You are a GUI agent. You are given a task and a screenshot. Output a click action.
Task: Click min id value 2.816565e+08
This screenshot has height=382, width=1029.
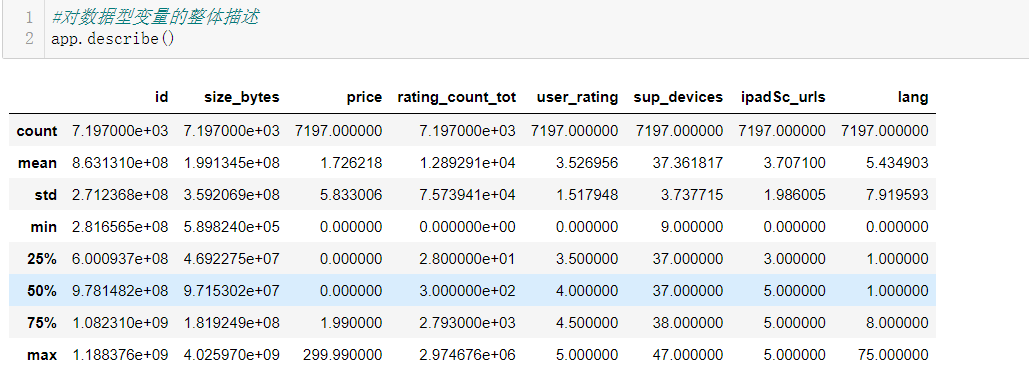coord(120,227)
